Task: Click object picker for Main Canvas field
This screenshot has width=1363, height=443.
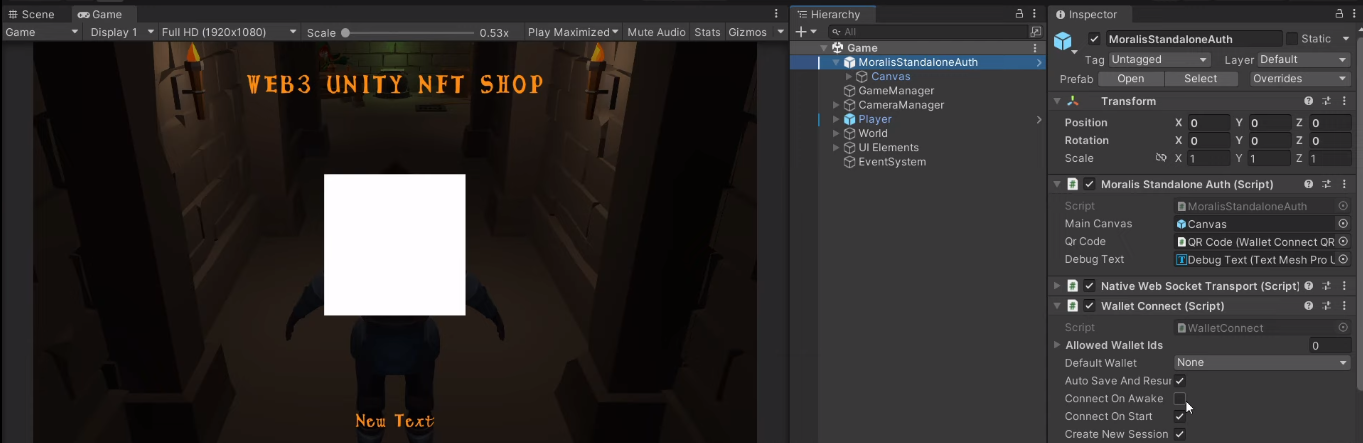Action: [x=1343, y=224]
